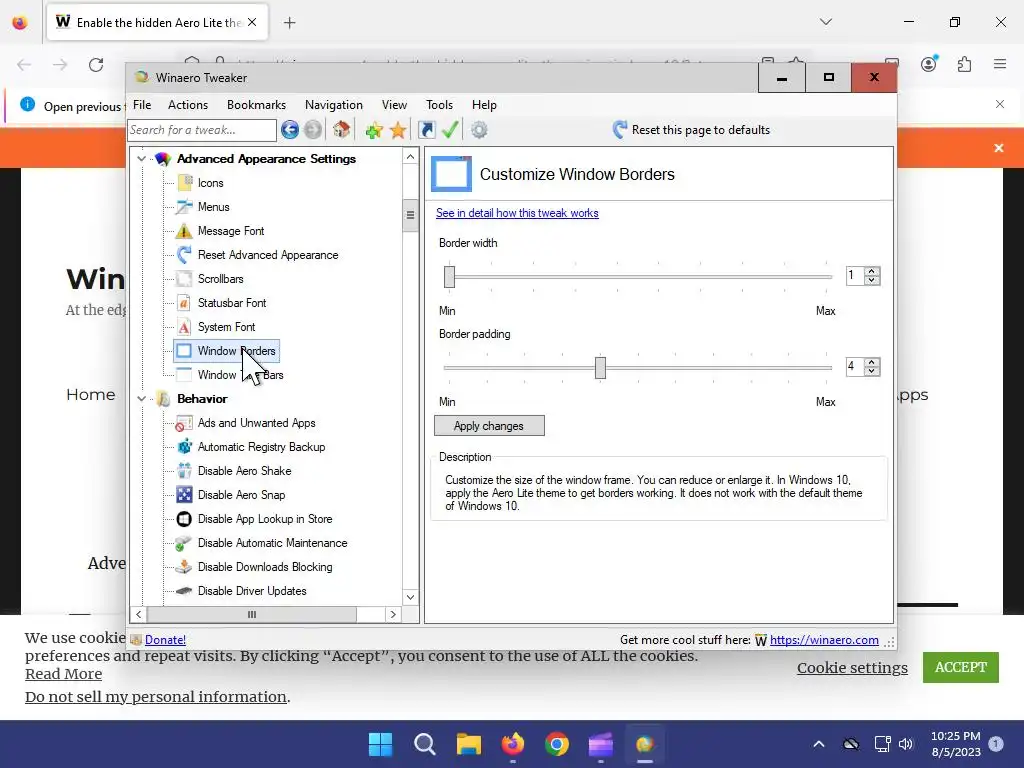Open the Home page icon in Winaero toolbar
This screenshot has width=1024, height=768.
pyautogui.click(x=342, y=130)
